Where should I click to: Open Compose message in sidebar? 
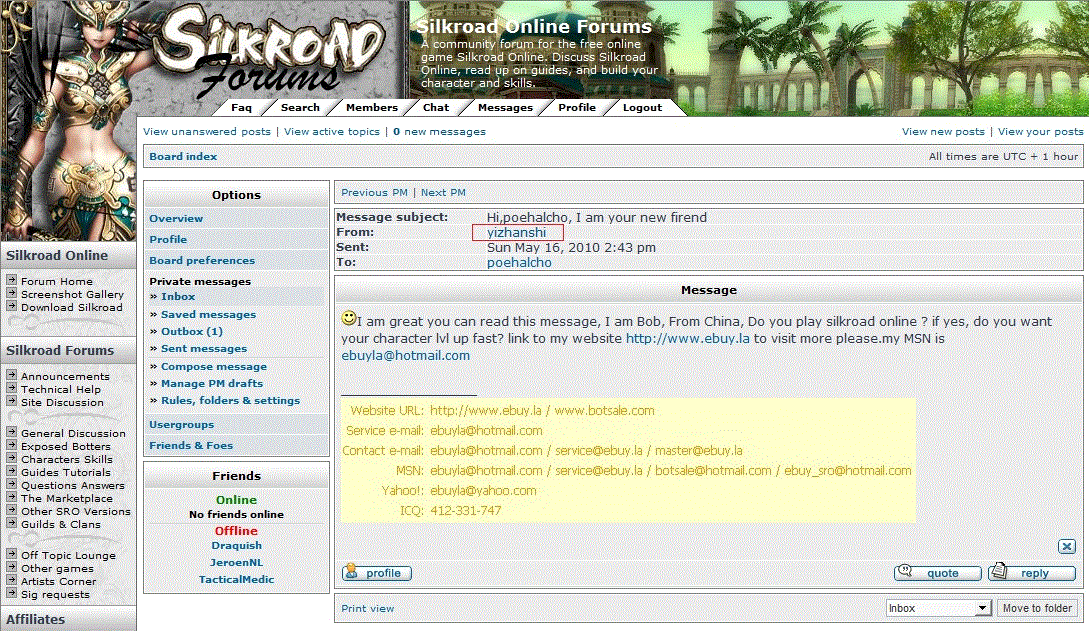[213, 366]
